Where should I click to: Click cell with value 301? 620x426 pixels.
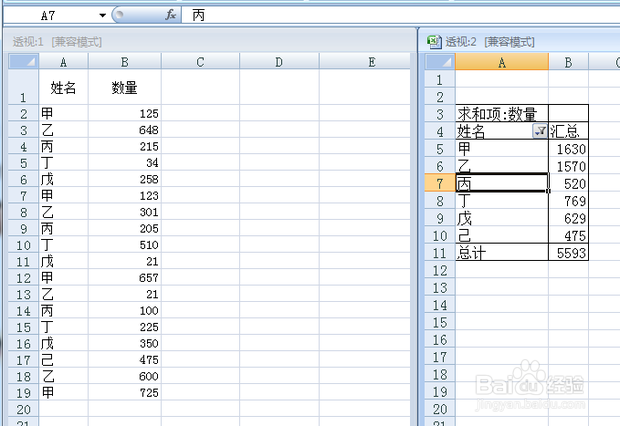(x=125, y=212)
